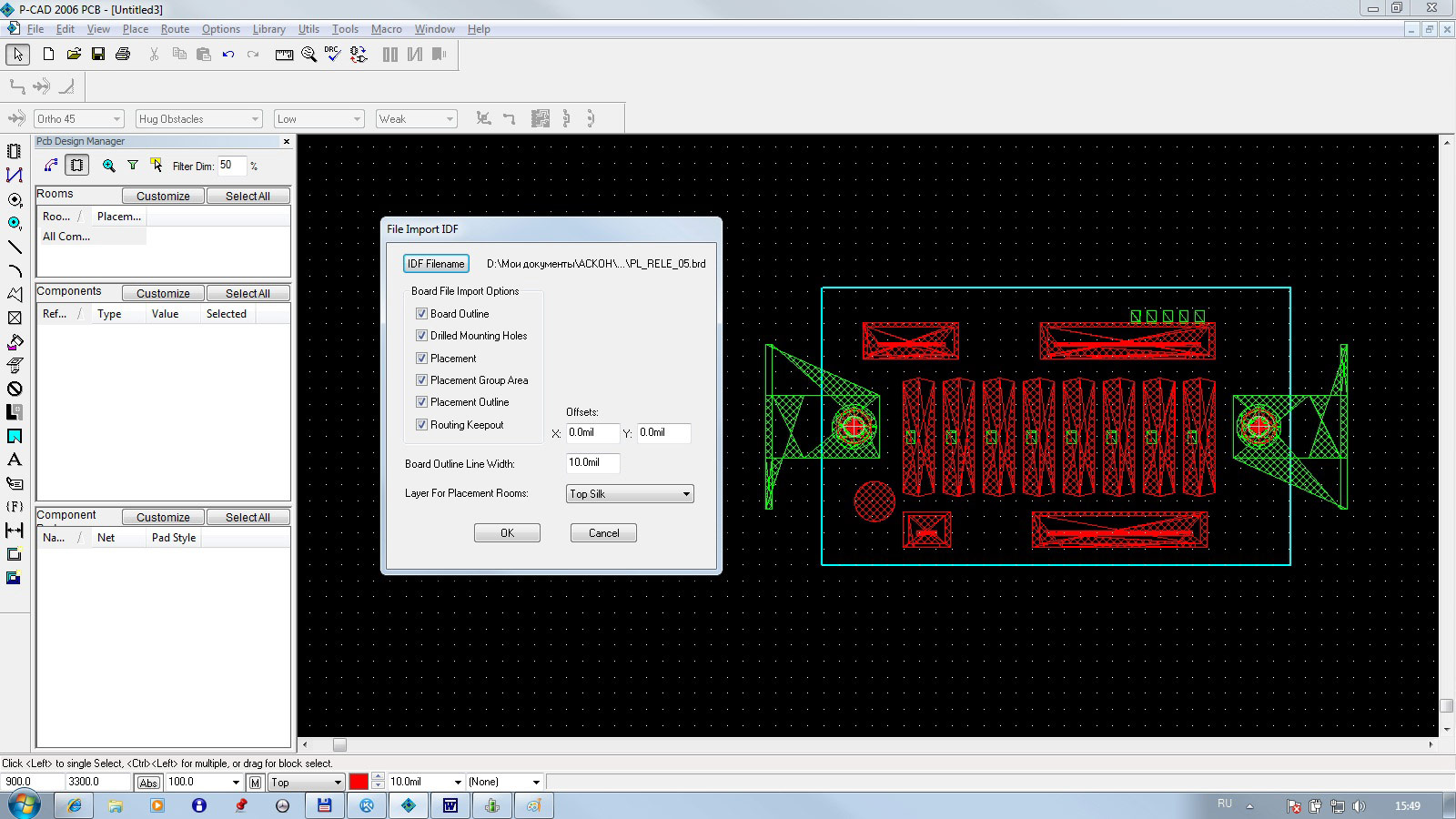Select the Place Keepout tool

tap(15, 389)
